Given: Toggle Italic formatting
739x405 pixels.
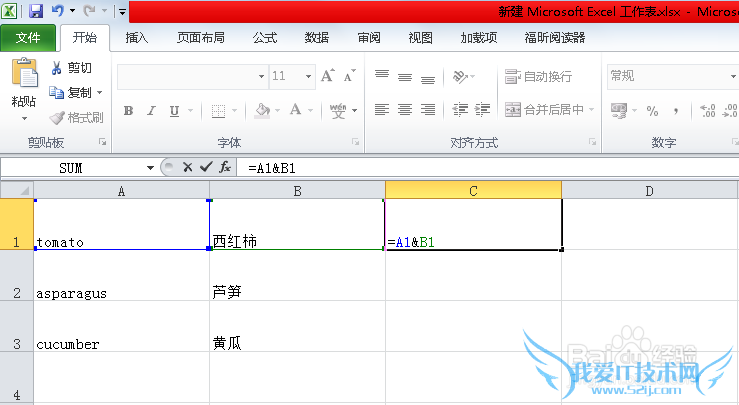Looking at the screenshot, I should (x=151, y=111).
